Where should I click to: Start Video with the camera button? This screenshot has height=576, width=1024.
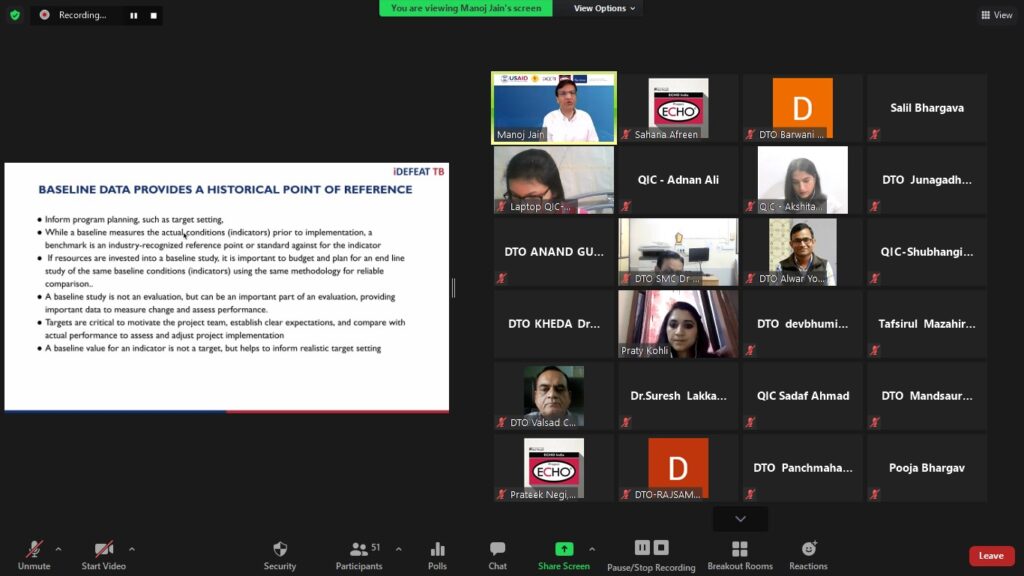[x=103, y=555]
